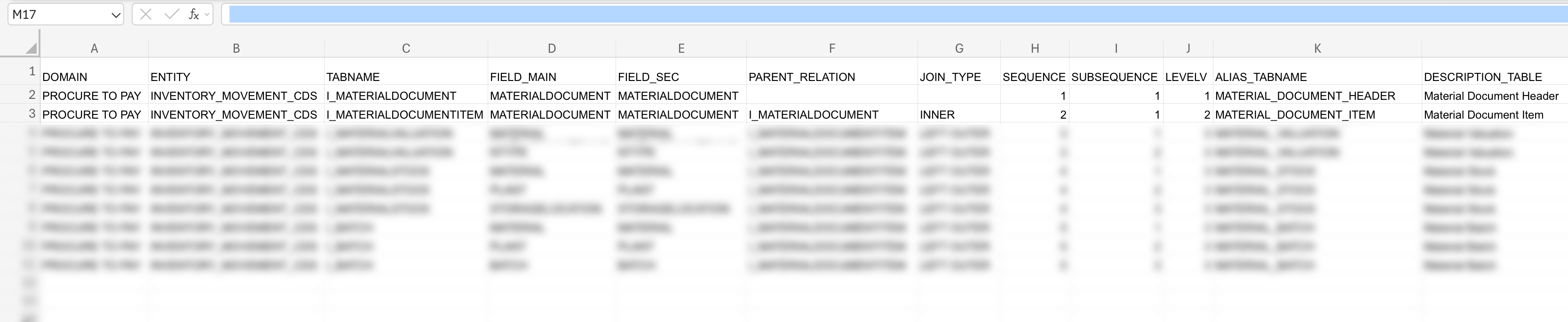Click the Insert Function fx icon

pyautogui.click(x=193, y=15)
